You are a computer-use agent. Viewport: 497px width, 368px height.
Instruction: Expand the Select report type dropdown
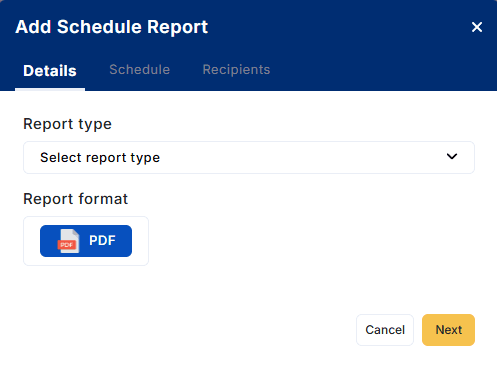click(249, 157)
